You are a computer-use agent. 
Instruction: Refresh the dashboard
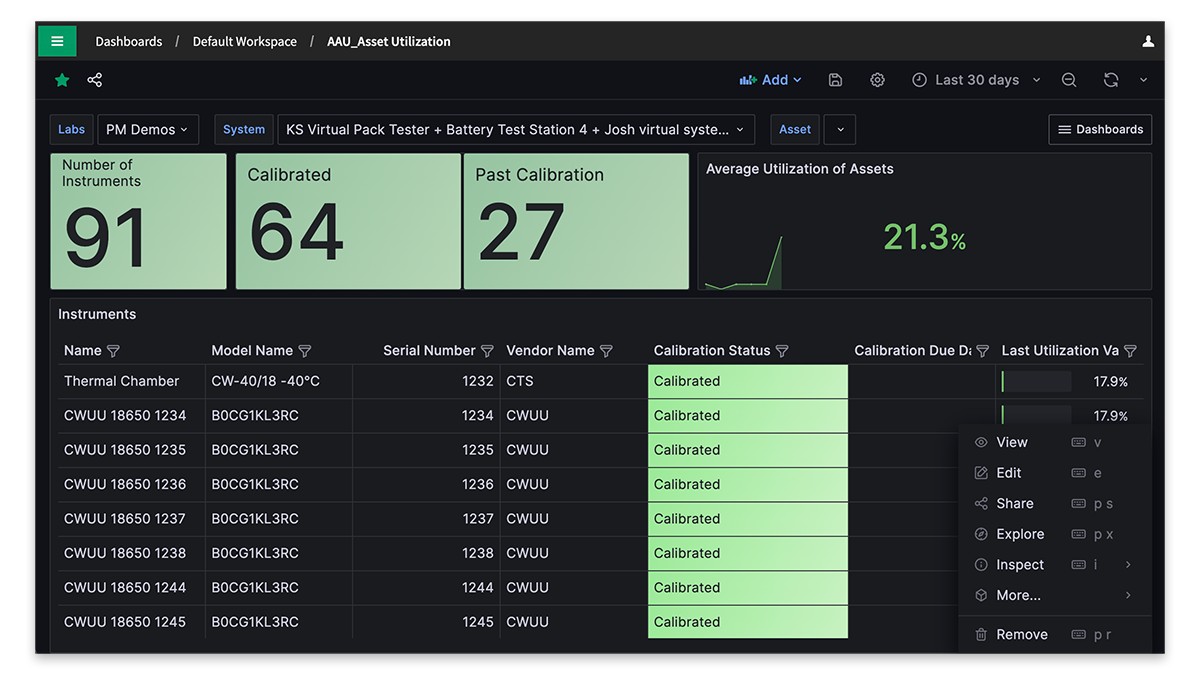pos(1110,80)
